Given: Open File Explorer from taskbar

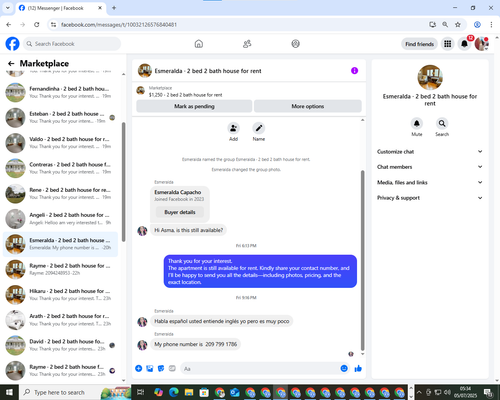Looking at the screenshot, I should (x=189, y=392).
